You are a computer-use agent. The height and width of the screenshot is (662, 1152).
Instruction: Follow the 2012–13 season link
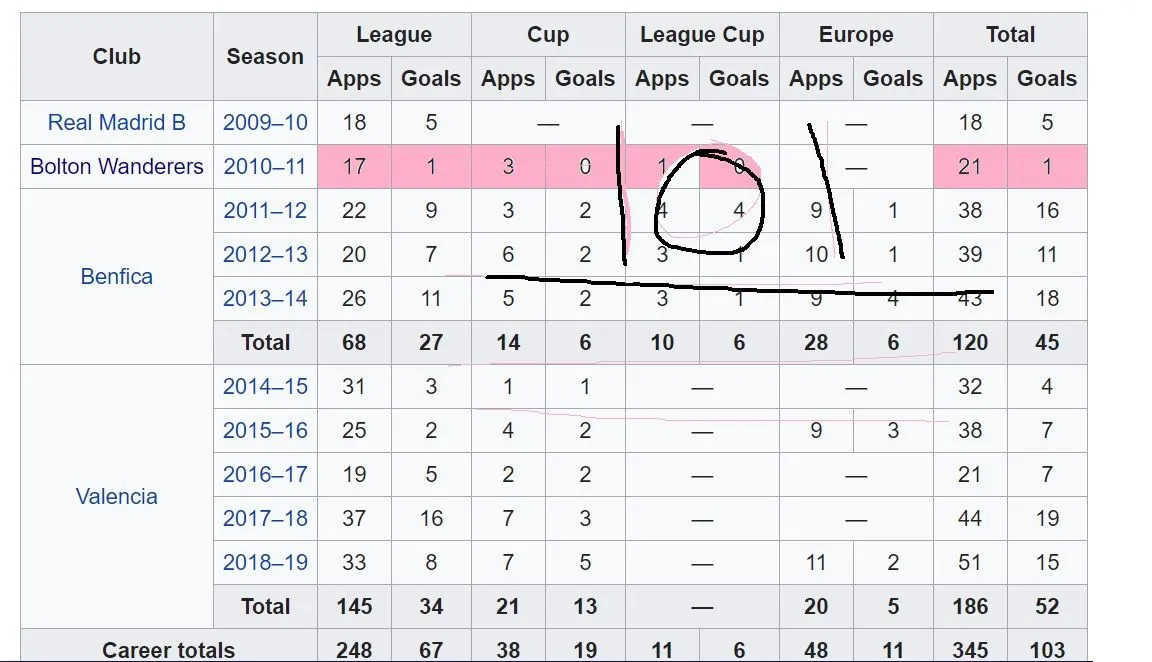265,255
